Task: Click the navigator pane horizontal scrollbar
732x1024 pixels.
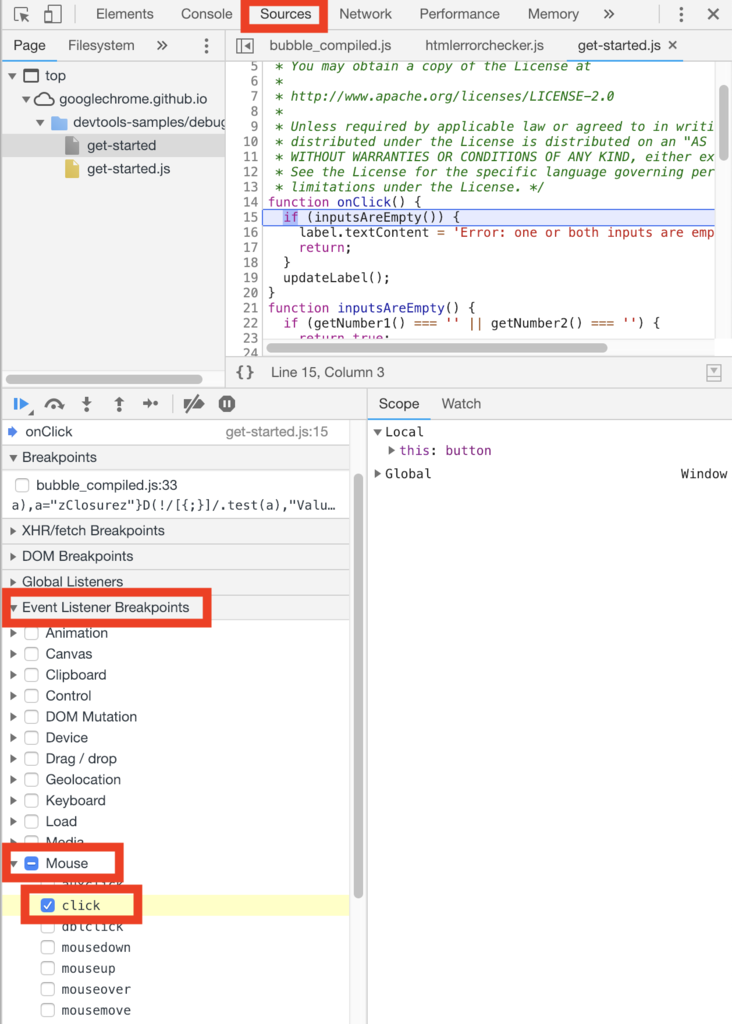Action: pos(104,379)
